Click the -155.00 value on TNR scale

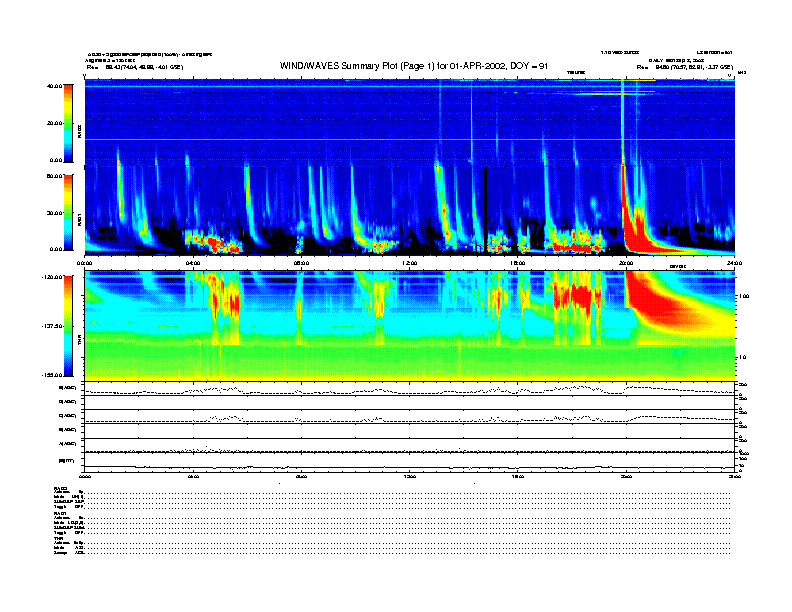click(52, 375)
